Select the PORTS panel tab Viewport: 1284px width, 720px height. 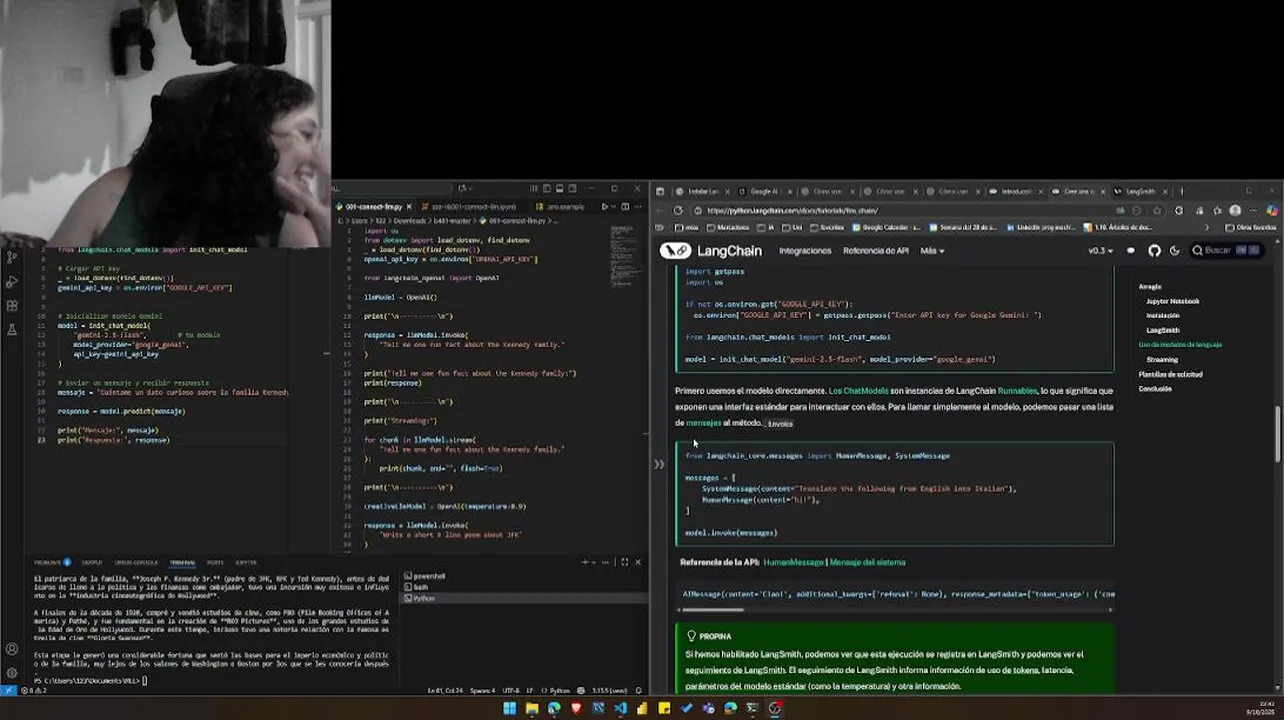(215, 562)
